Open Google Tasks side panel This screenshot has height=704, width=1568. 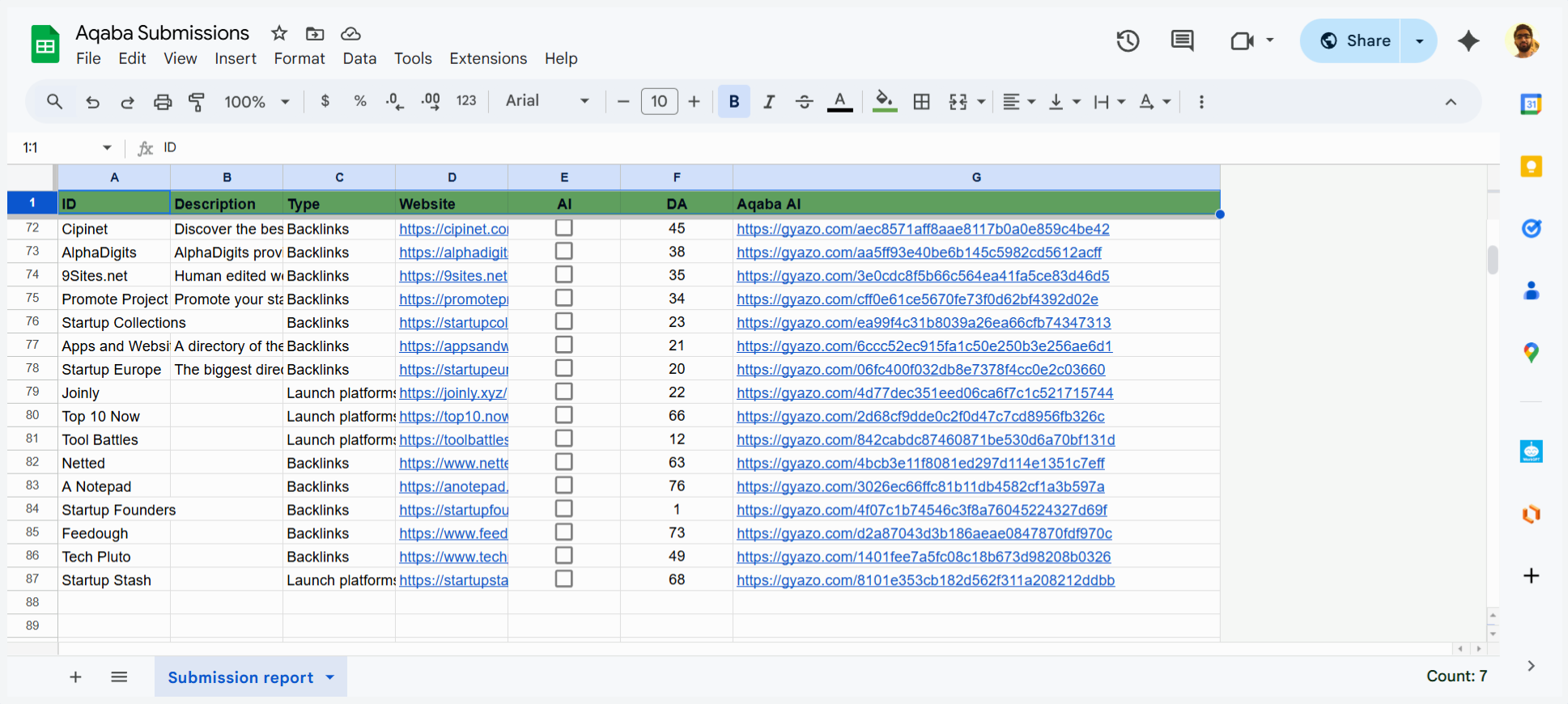coord(1531,228)
